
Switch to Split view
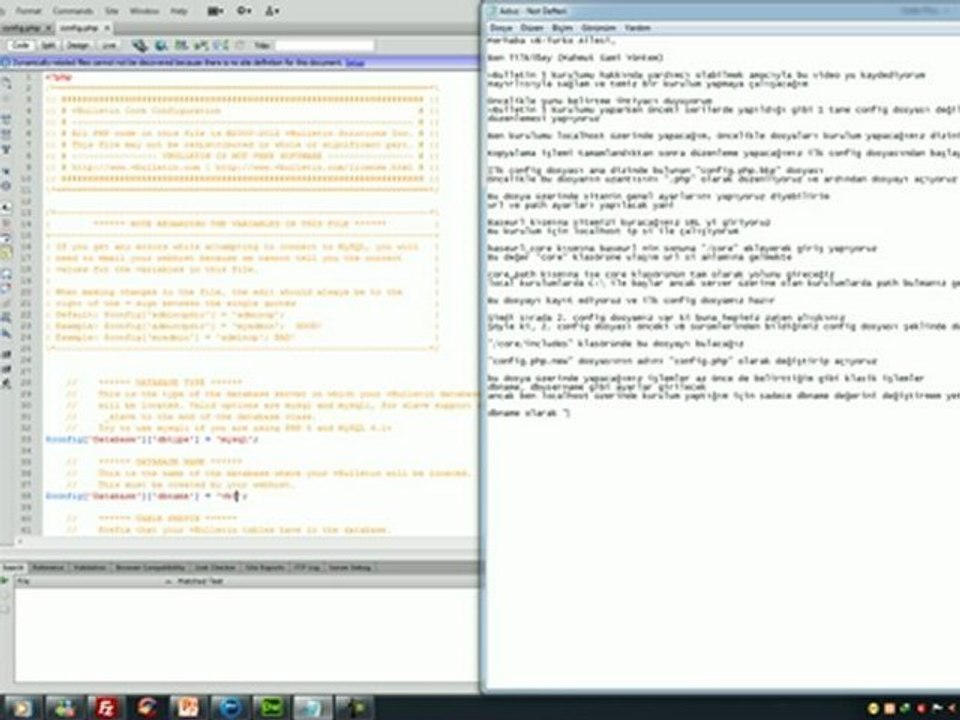click(x=48, y=45)
